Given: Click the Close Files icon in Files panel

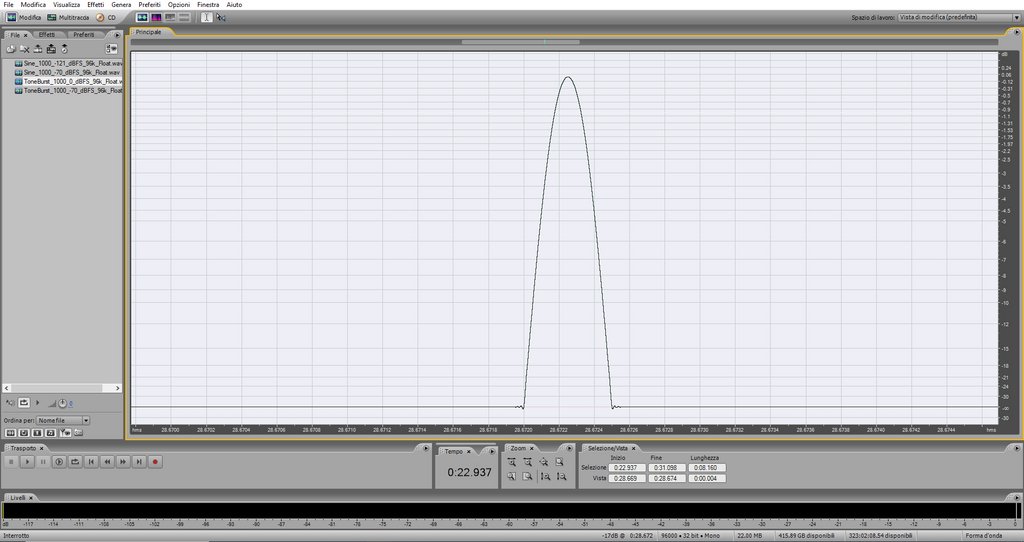Looking at the screenshot, I should (x=24, y=49).
